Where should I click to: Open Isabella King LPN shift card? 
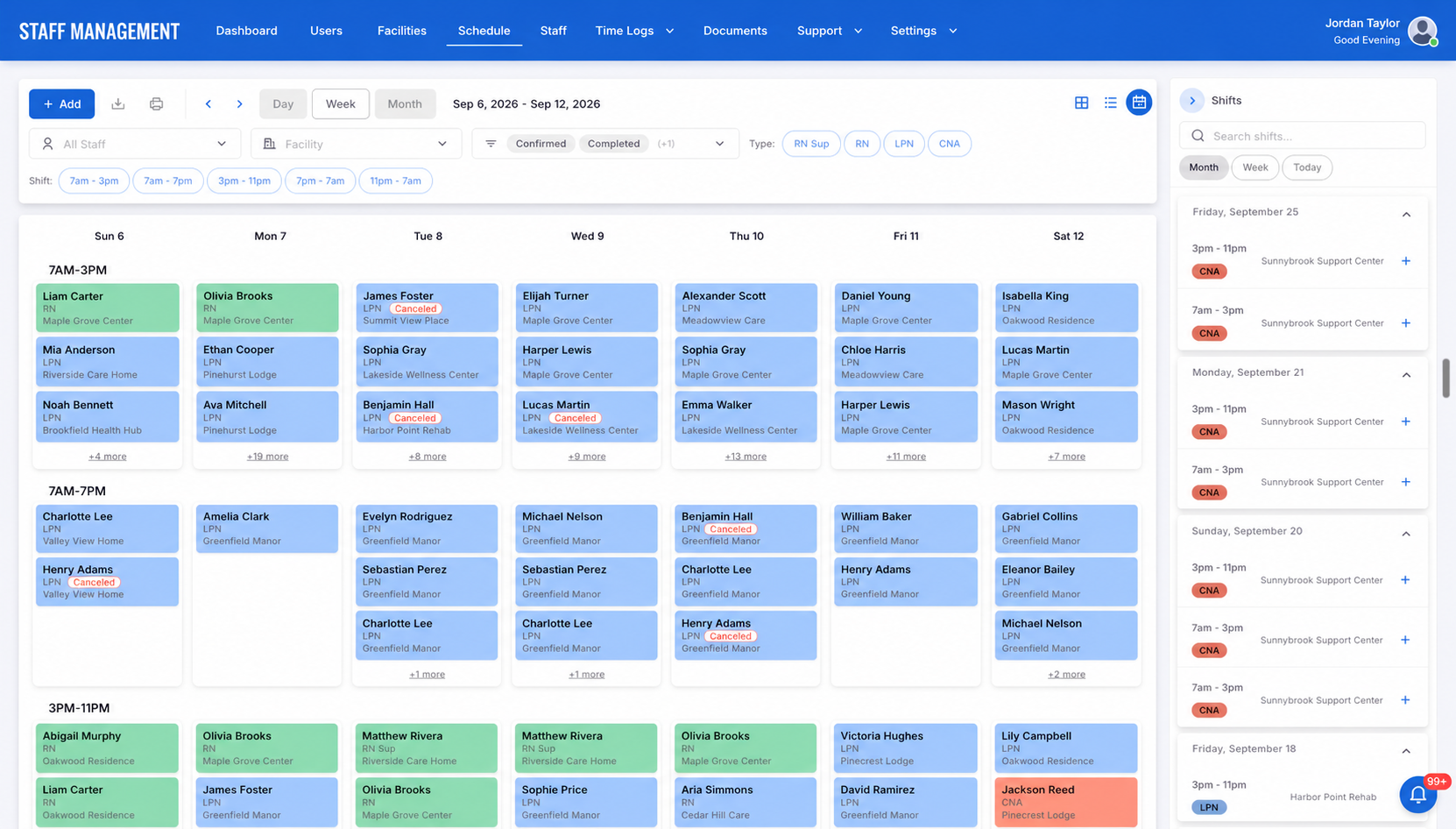(x=1066, y=308)
